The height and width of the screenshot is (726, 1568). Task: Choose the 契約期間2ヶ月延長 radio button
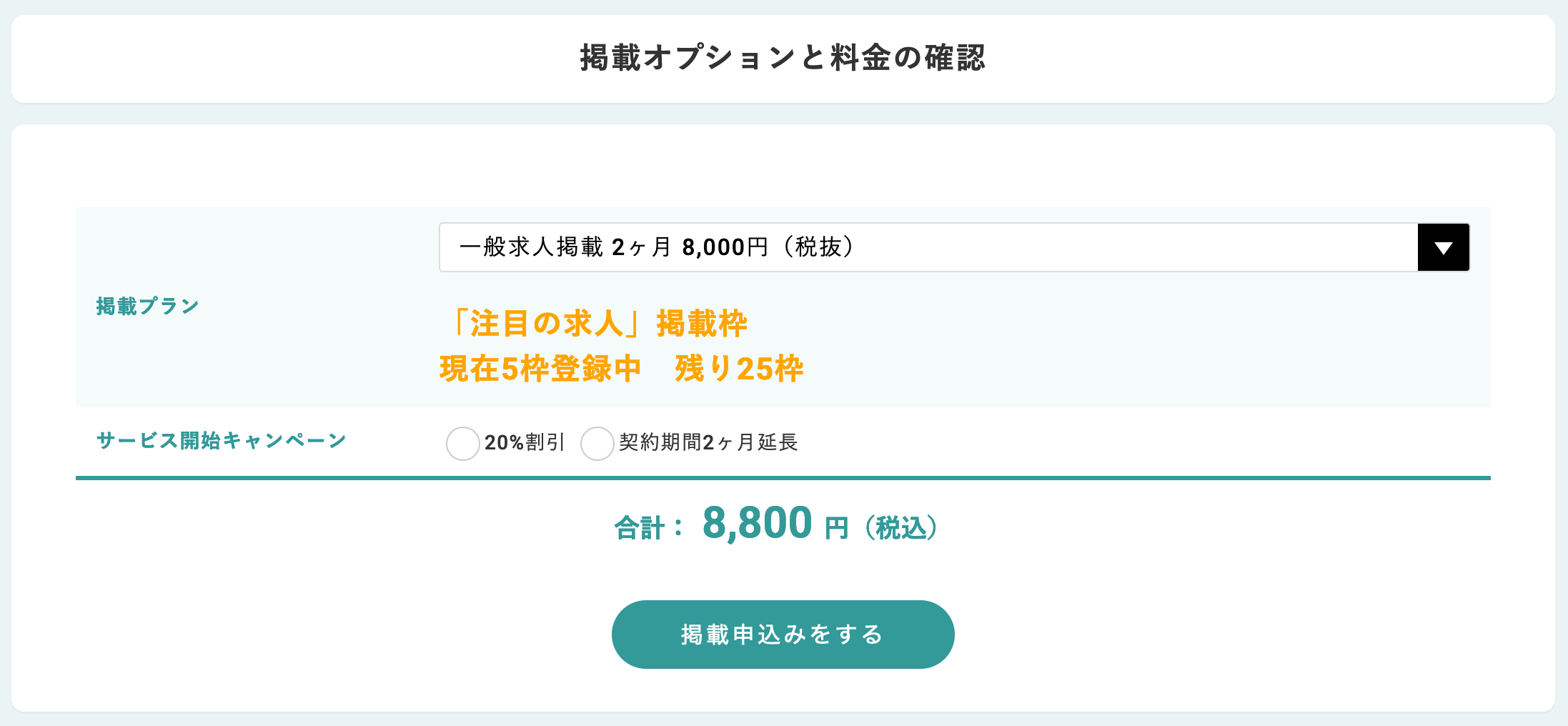pos(597,443)
